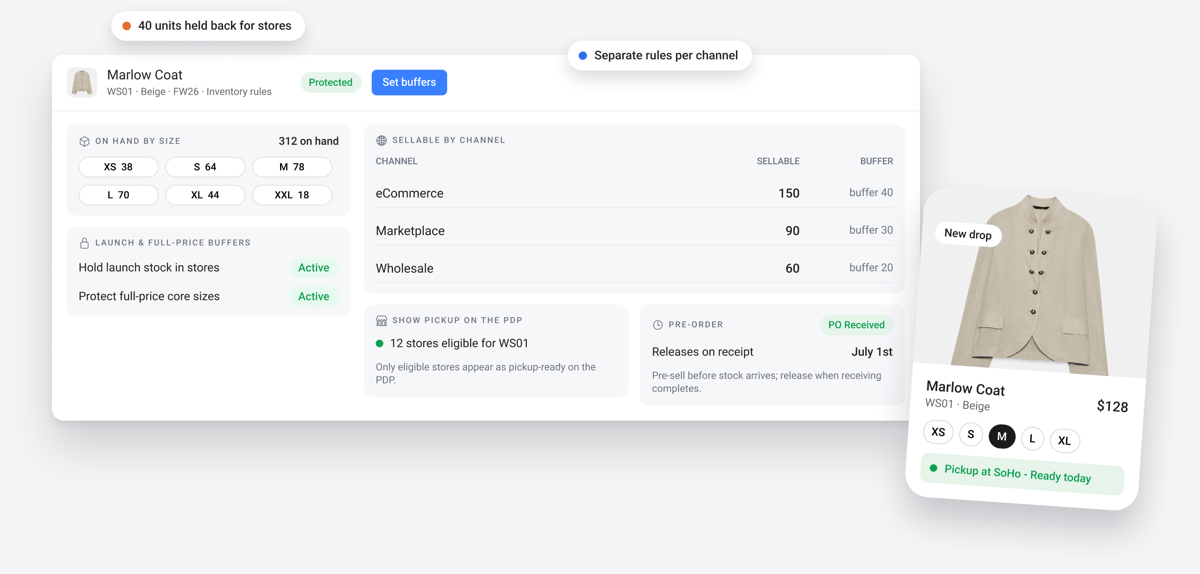
Task: Click the eCommerce sellable value 150
Action: pos(788,193)
